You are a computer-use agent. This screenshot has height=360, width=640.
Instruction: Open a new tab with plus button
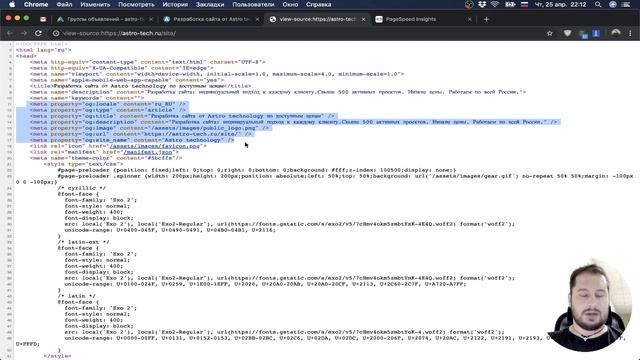pos(486,19)
